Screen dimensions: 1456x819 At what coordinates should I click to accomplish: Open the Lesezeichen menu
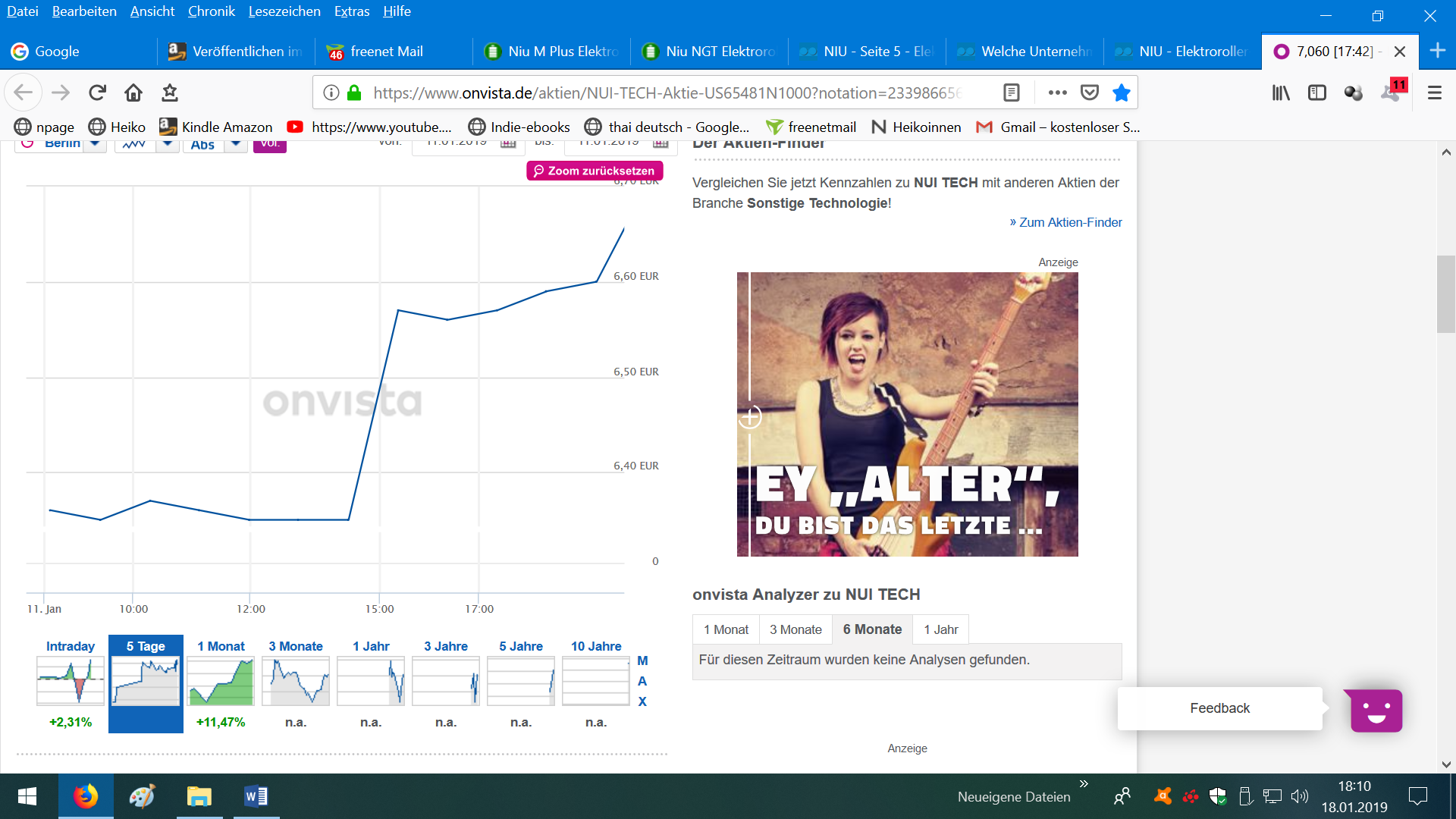click(x=284, y=11)
